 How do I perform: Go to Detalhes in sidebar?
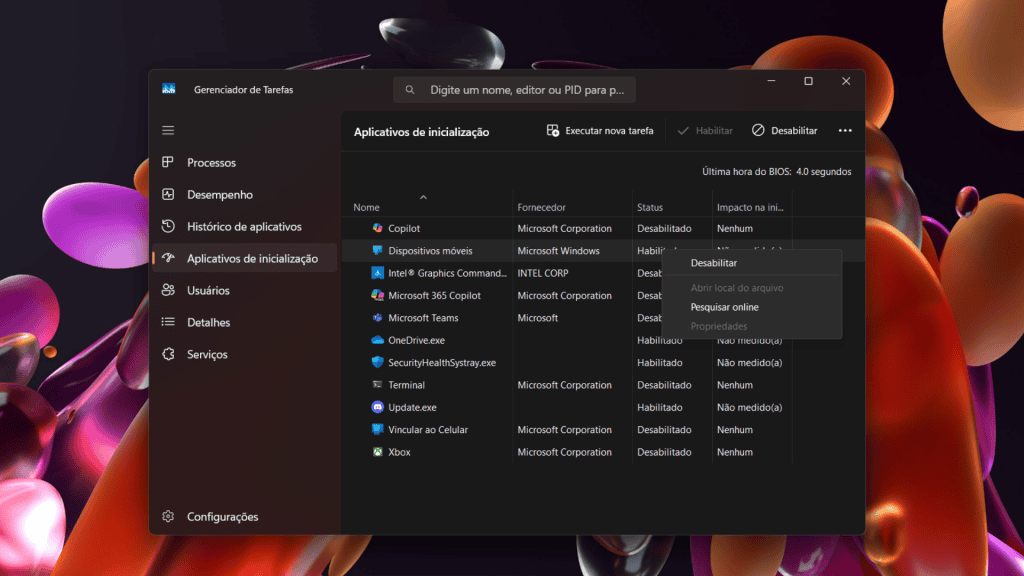click(x=208, y=323)
